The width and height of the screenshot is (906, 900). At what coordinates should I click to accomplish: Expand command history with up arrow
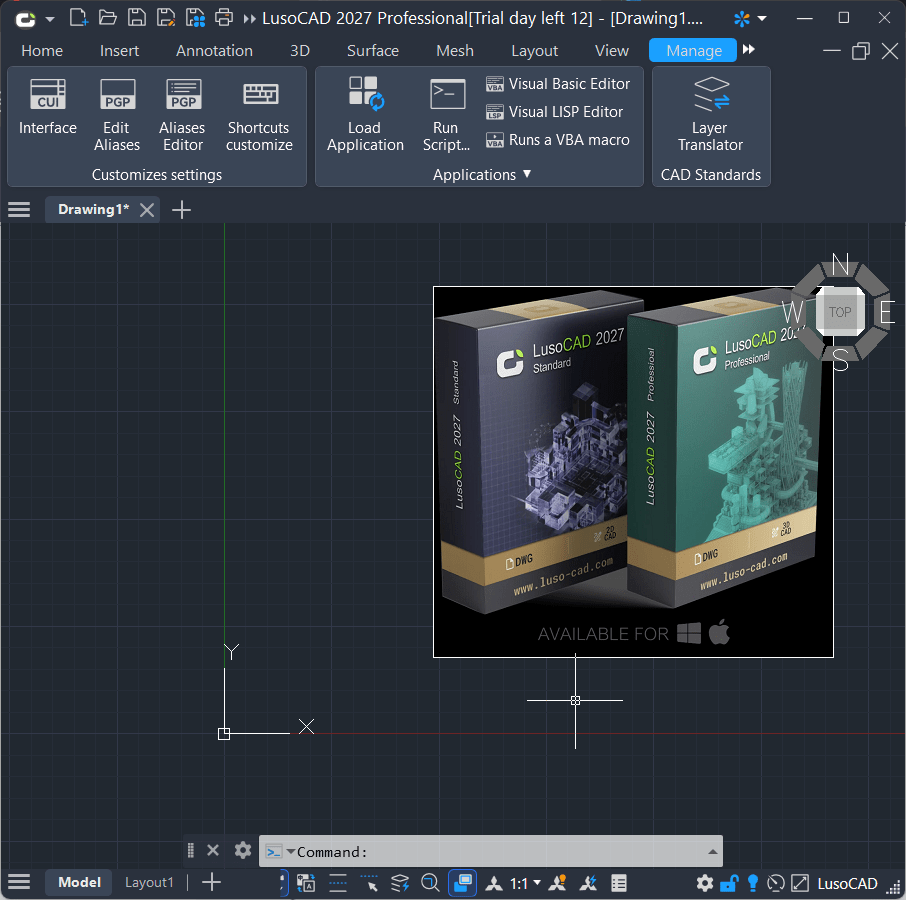pyautogui.click(x=712, y=851)
